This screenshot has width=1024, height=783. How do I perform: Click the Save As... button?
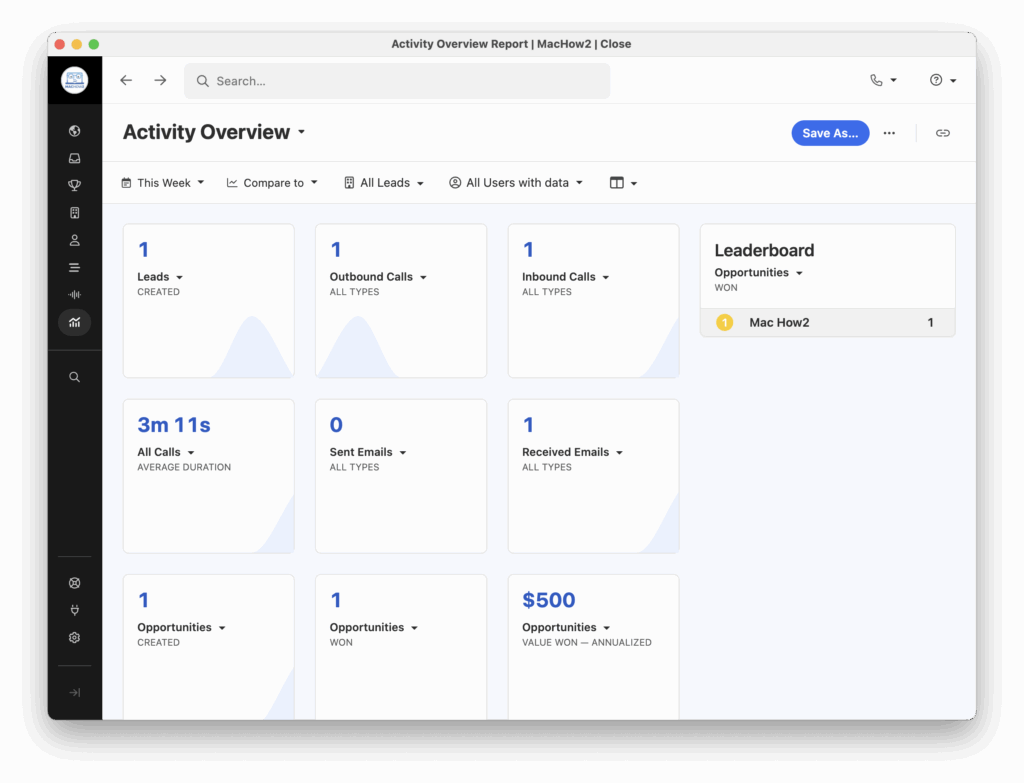click(830, 133)
